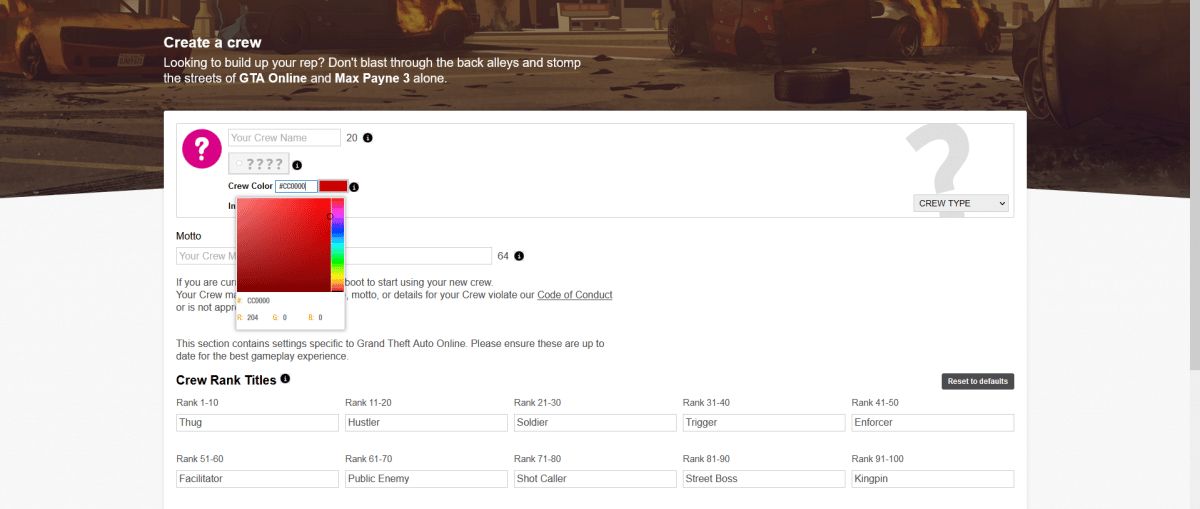Image resolution: width=1200 pixels, height=509 pixels.
Task: Click the pink question mark crew emblem
Action: (x=201, y=149)
